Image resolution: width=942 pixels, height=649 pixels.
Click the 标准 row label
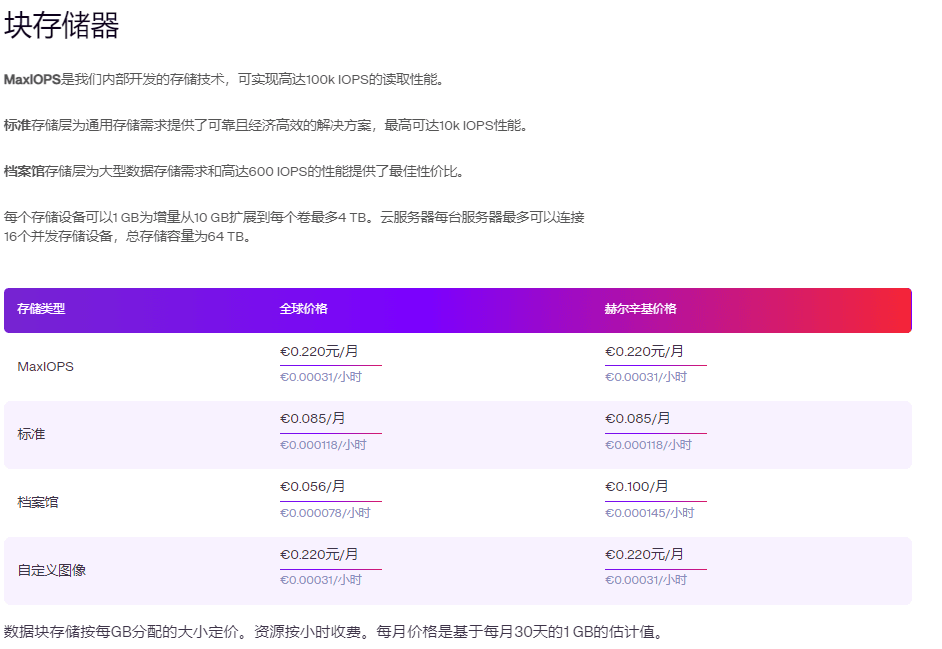pos(30,434)
